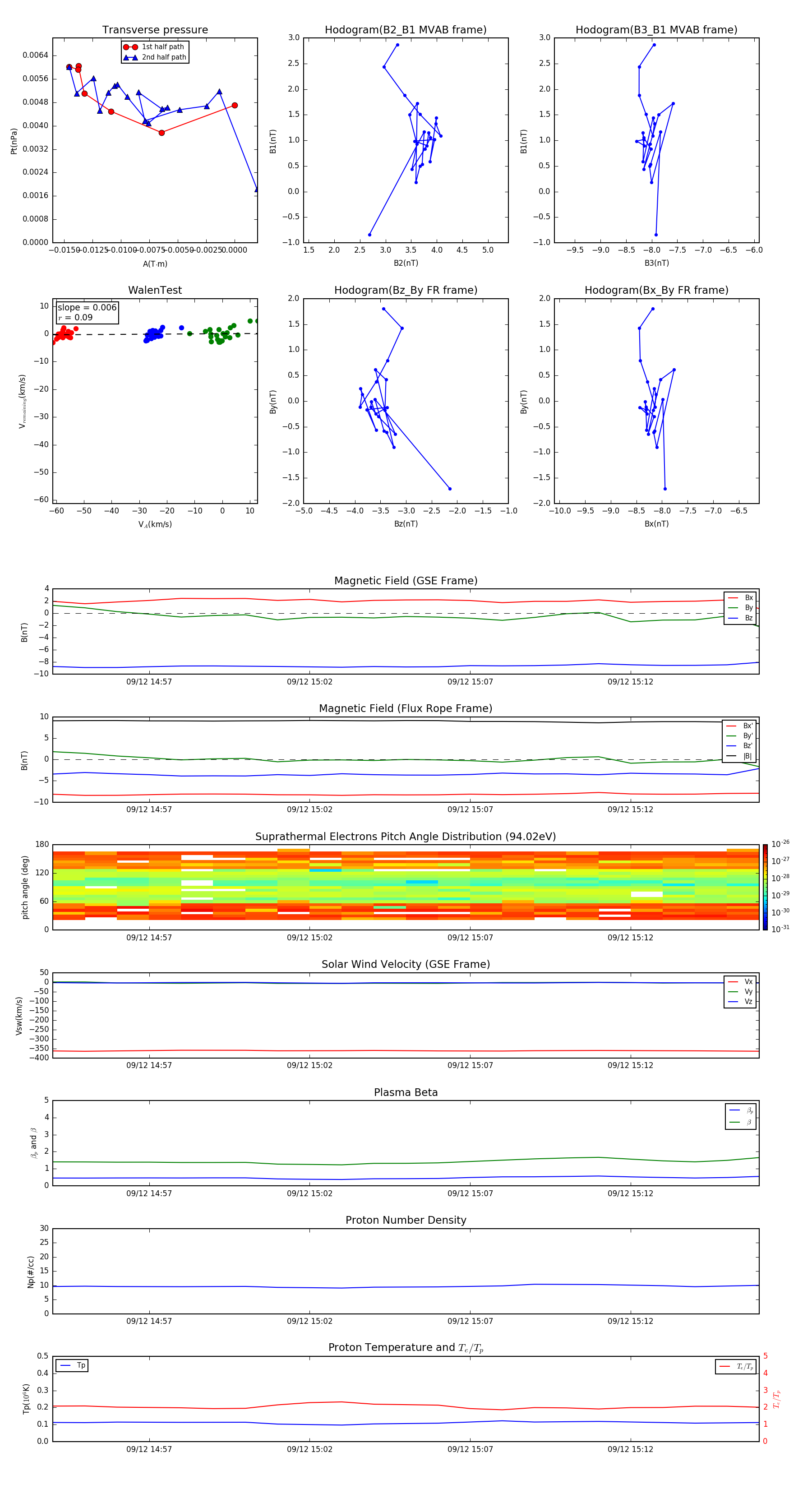The image size is (812, 1489).
Task: Click the Hodogram(Bx_By FR frame) title
Action: (x=656, y=290)
